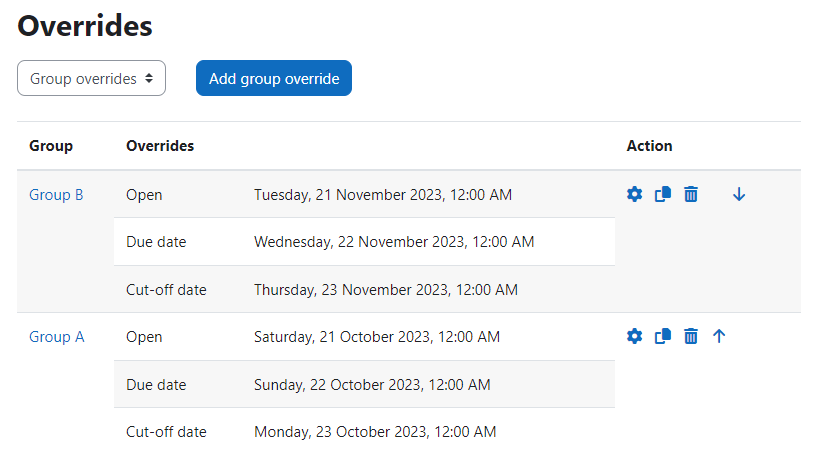
Task: Click Group A's Due date Sunday, 22 October
Action: coord(372,385)
